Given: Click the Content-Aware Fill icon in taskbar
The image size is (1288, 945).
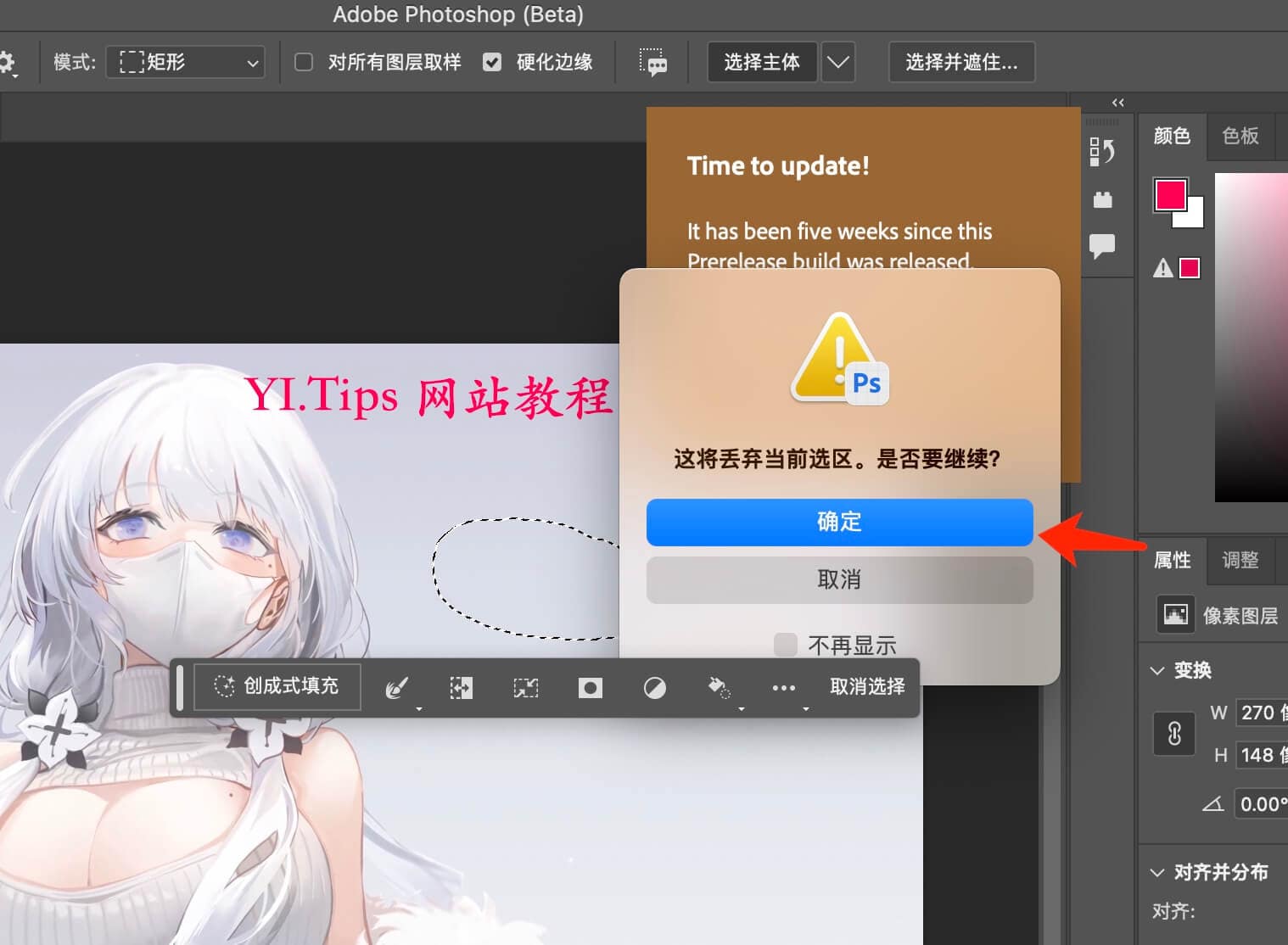Looking at the screenshot, I should [x=277, y=687].
